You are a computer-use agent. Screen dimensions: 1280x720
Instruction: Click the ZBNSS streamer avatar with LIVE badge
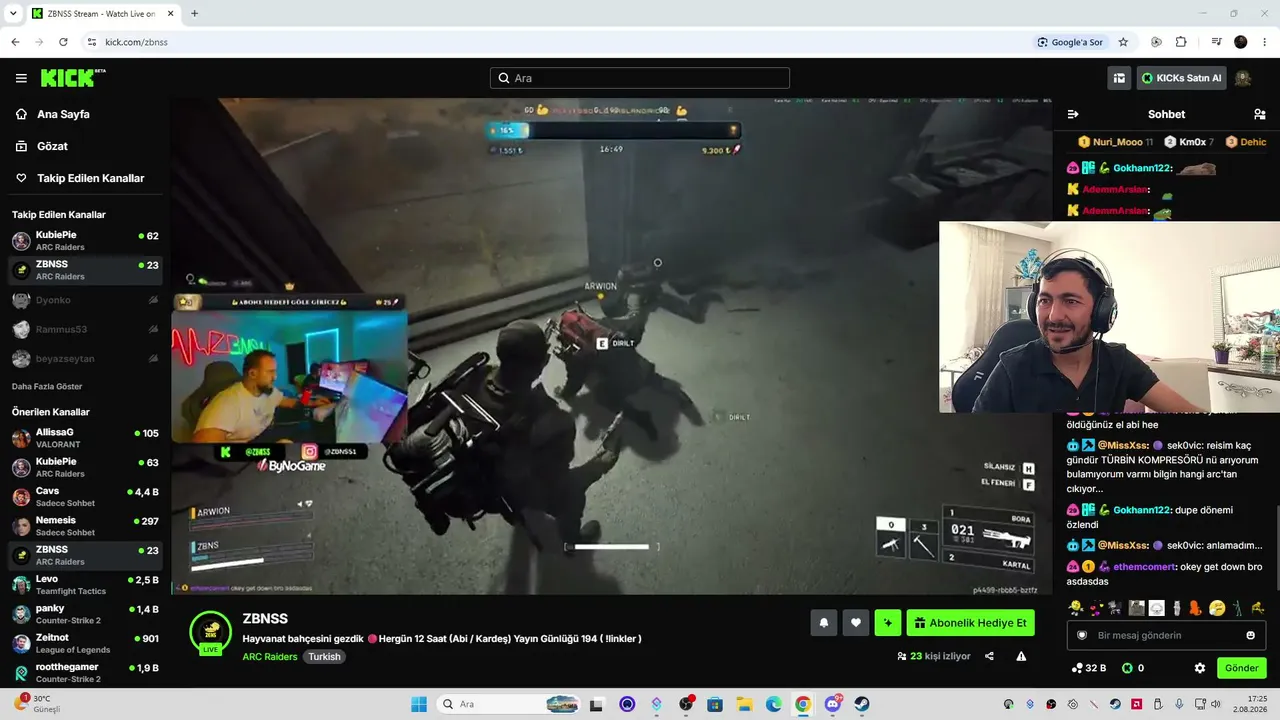(211, 633)
